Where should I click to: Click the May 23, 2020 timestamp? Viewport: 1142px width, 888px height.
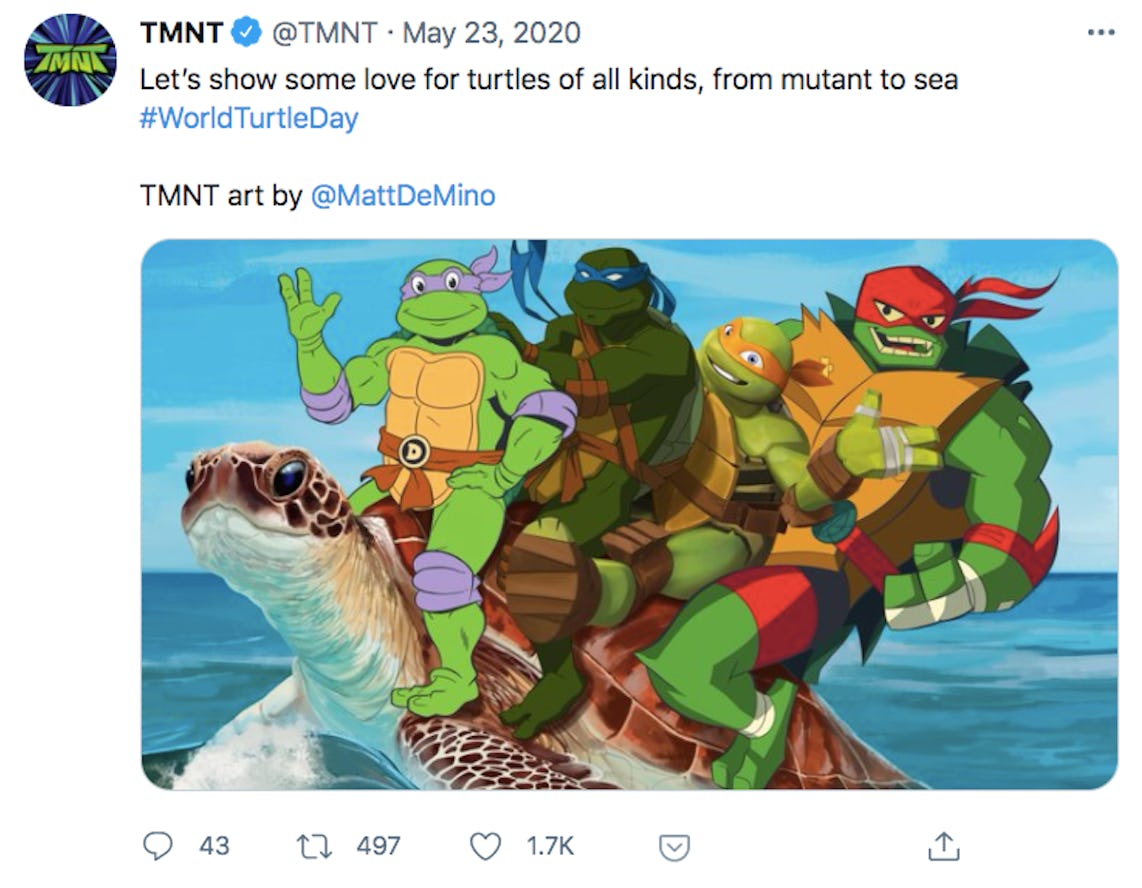click(x=490, y=33)
